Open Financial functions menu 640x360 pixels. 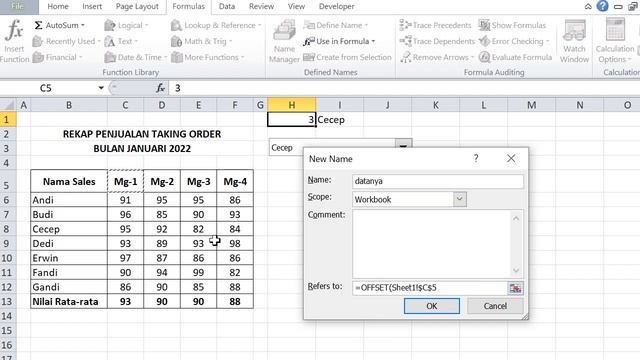pos(57,57)
